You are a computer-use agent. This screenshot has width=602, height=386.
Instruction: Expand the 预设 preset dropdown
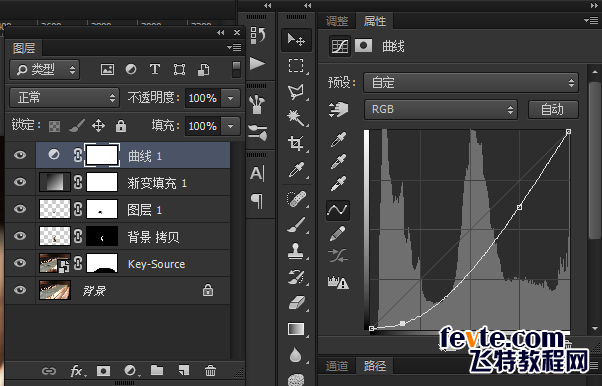(471, 83)
